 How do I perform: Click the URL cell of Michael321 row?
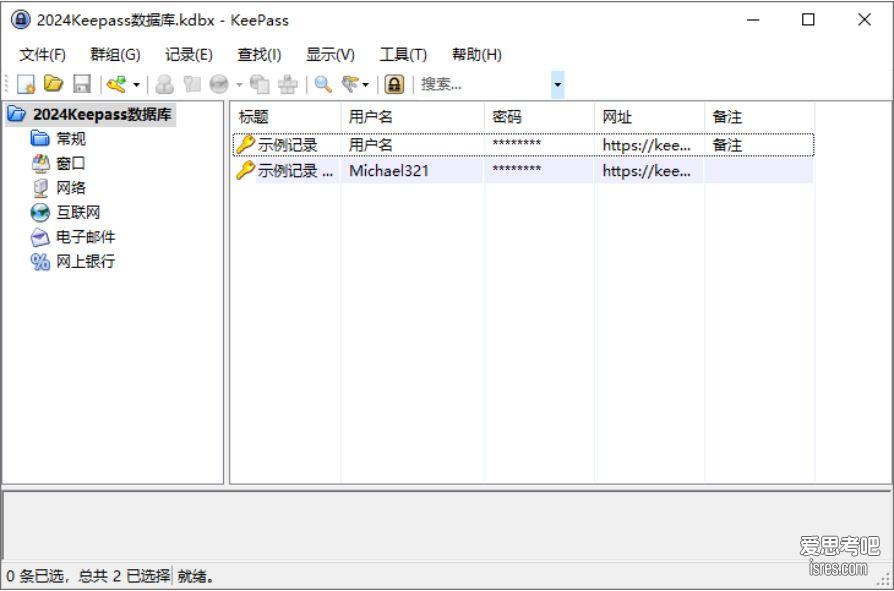click(x=647, y=171)
